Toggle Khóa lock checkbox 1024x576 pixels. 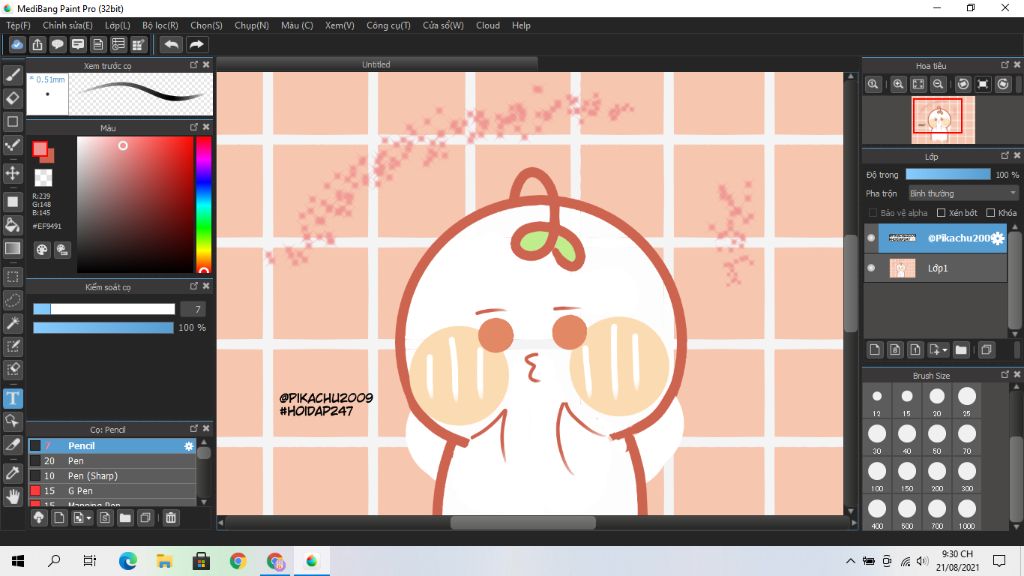(990, 213)
